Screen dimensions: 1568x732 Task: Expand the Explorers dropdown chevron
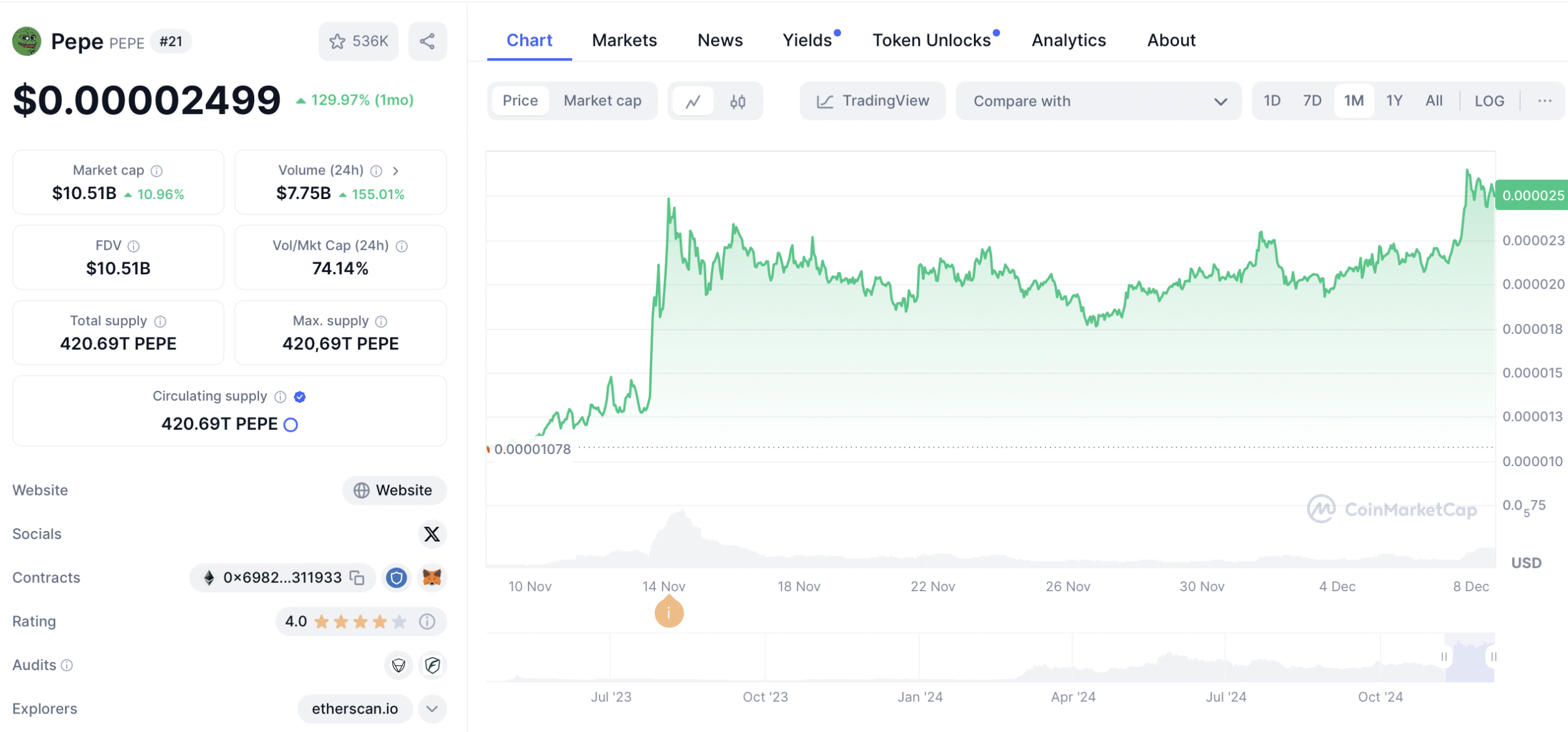pos(432,709)
